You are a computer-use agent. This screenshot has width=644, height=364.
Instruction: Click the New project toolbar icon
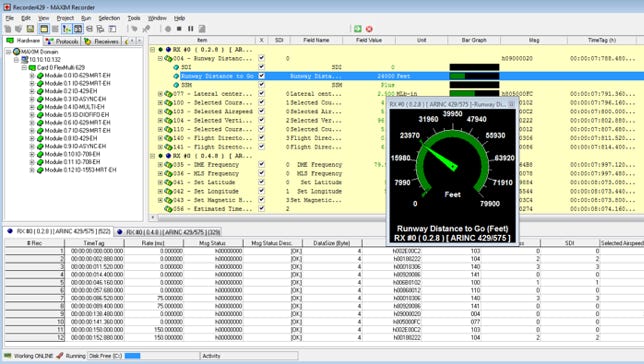(x=8, y=29)
